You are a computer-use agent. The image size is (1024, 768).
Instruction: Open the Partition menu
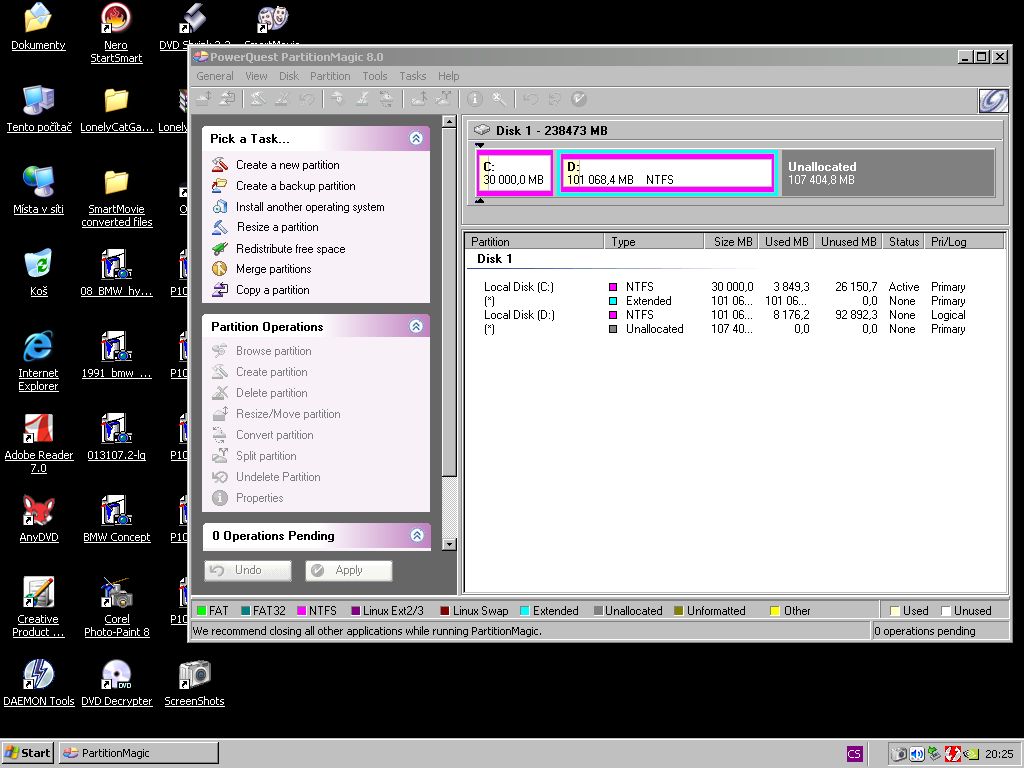click(x=330, y=76)
